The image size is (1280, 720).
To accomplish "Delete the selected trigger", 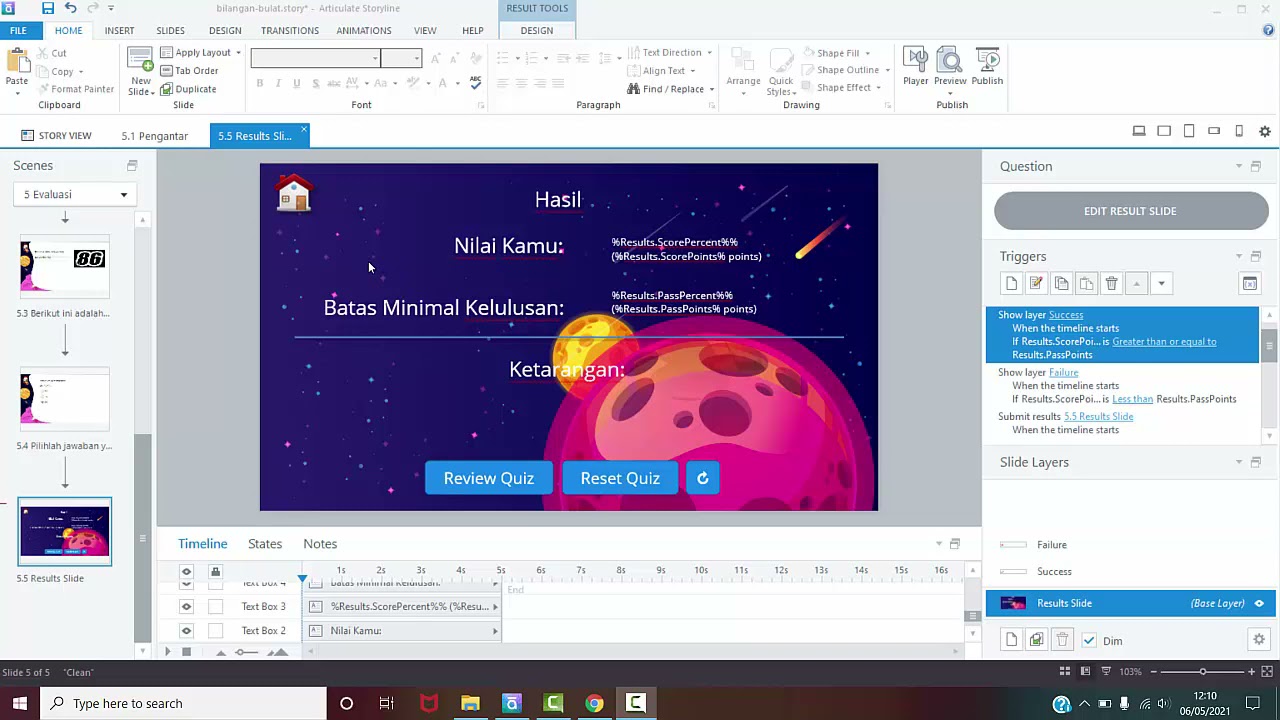I will tap(1111, 284).
